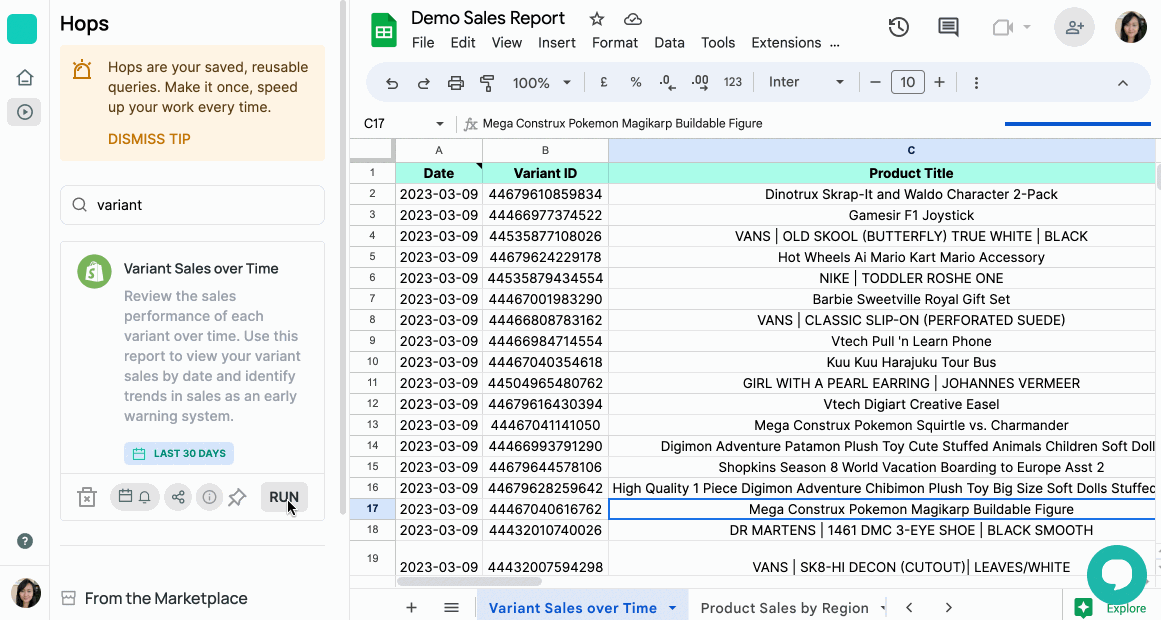Click the share people-add button
This screenshot has width=1161, height=620.
click(1074, 27)
